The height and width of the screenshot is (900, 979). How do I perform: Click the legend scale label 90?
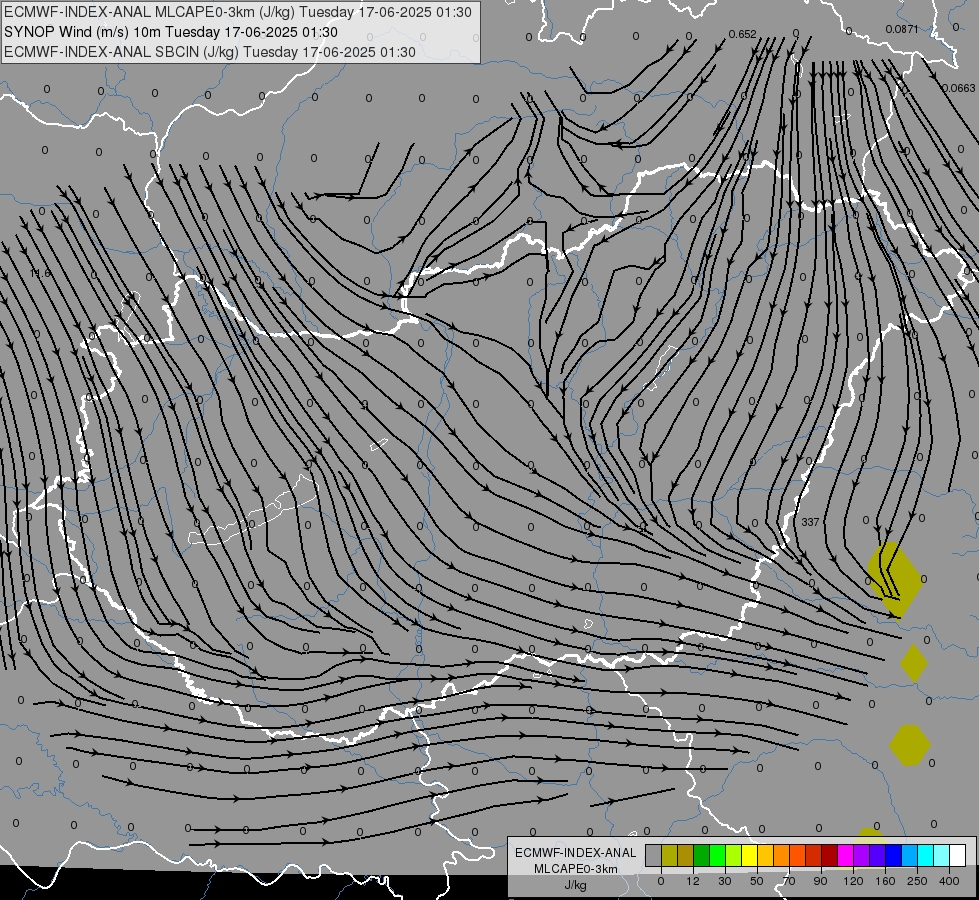coord(821,881)
